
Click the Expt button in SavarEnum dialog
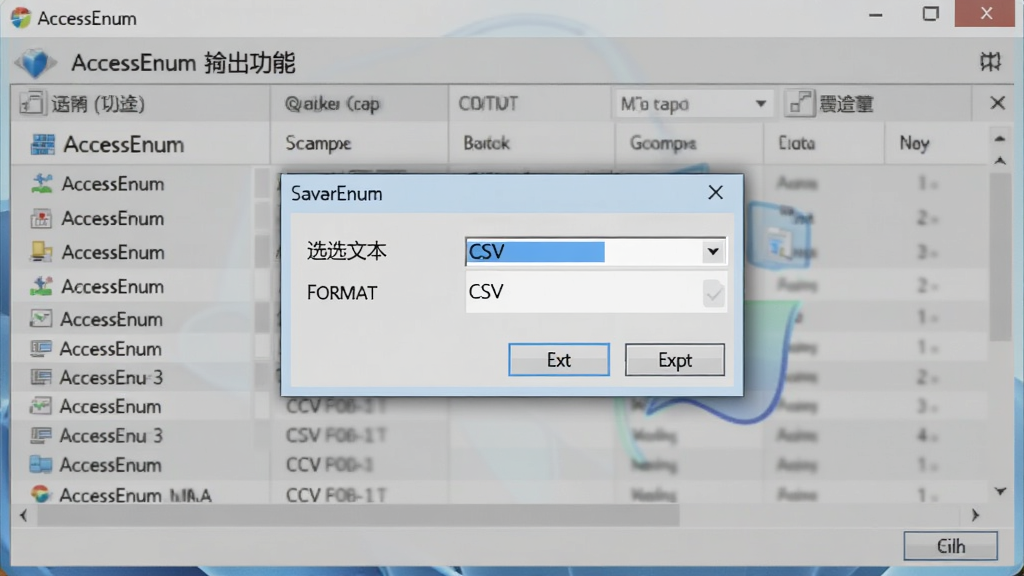click(675, 360)
